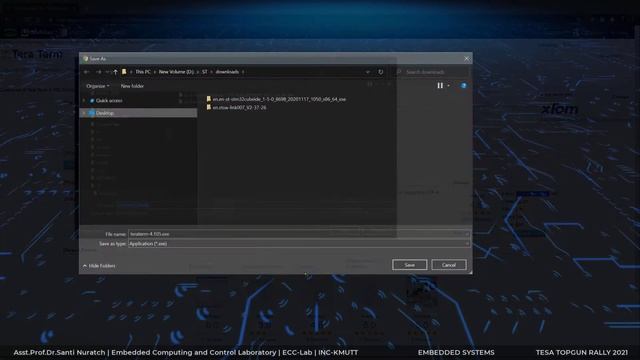Screen dimensions: 640x360
Task: Open the recent locations dropdown arrow
Action: point(107,72)
